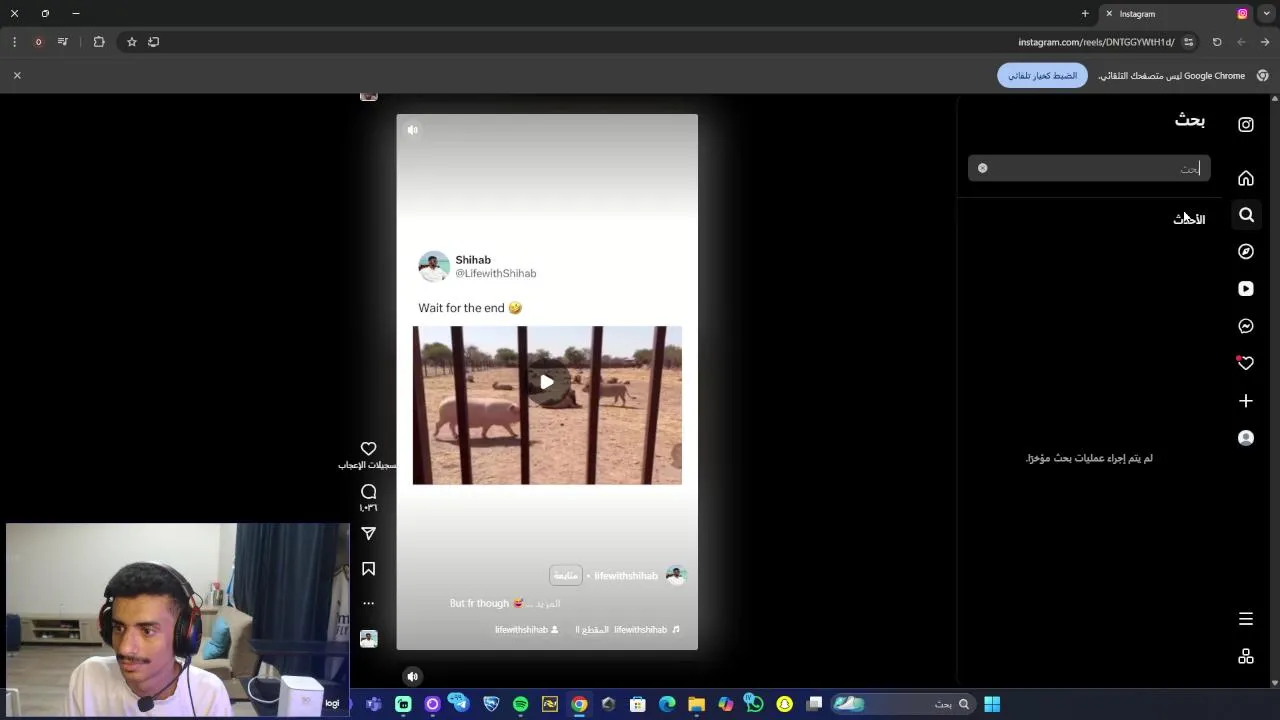Screen dimensions: 1280x720
Task: Open WhatsApp from the taskbar
Action: 754,704
